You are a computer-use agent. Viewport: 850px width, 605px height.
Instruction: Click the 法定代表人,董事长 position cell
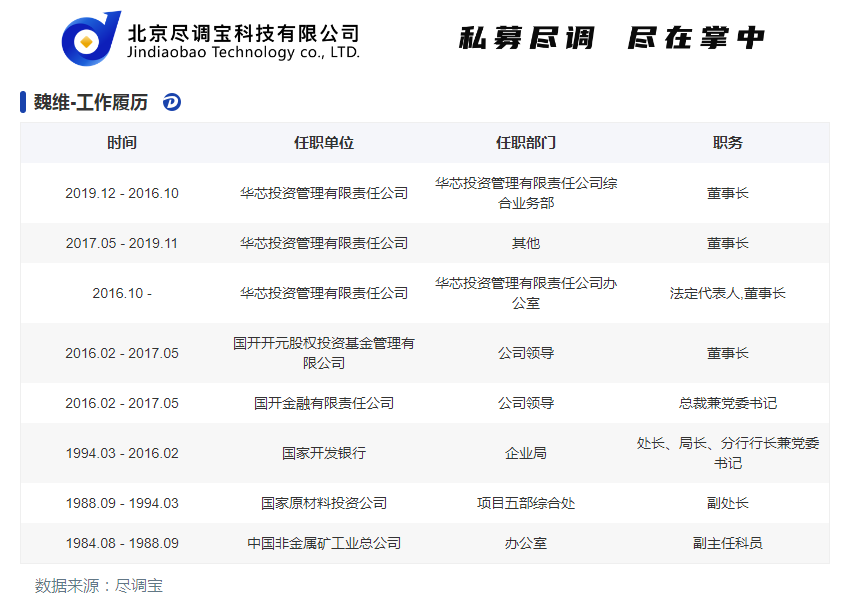728,293
